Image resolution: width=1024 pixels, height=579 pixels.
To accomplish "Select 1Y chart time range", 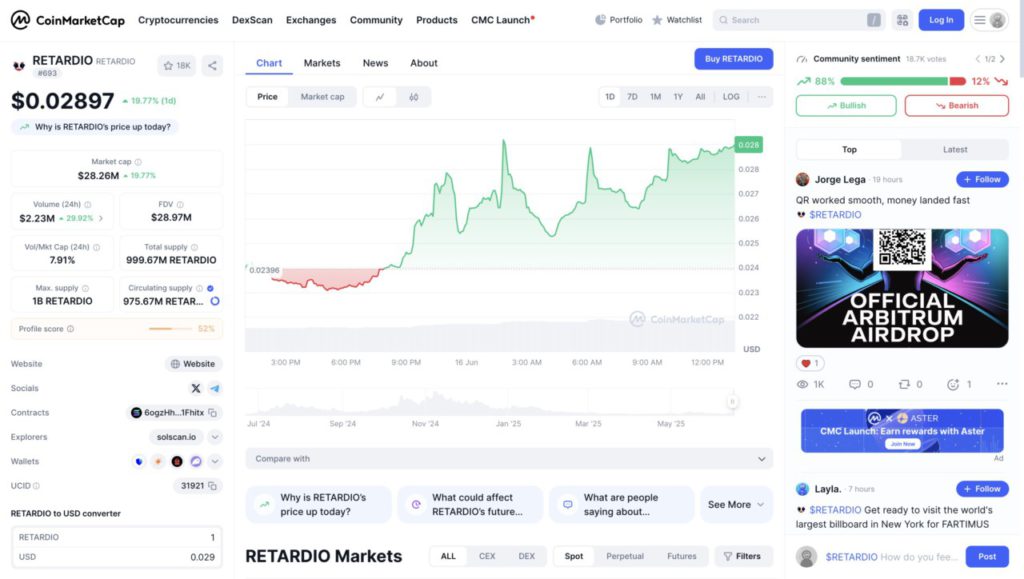I will coord(679,97).
